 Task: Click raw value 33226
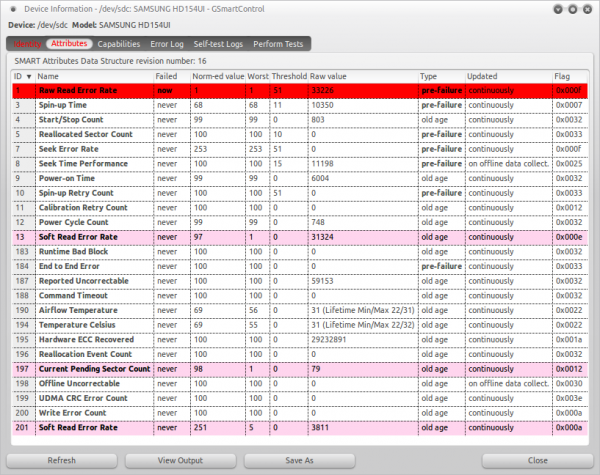tap(323, 91)
